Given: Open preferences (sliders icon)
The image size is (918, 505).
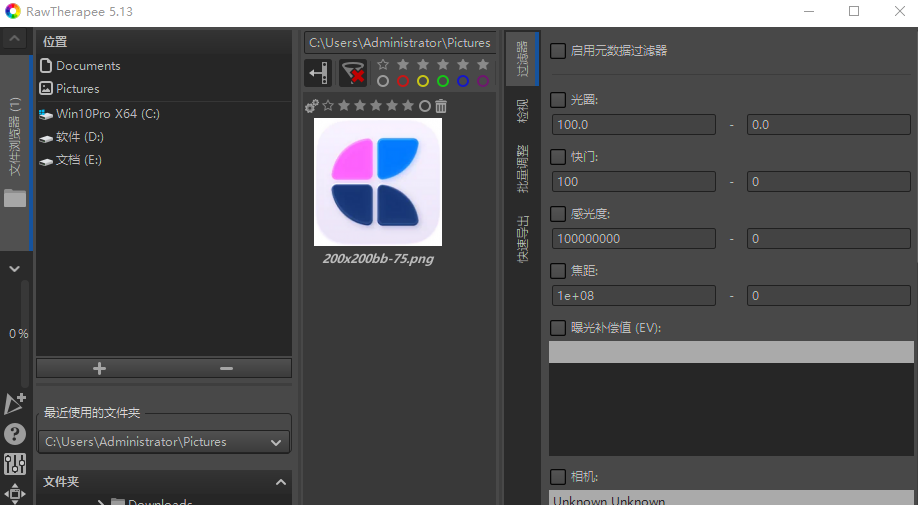Looking at the screenshot, I should point(15,464).
